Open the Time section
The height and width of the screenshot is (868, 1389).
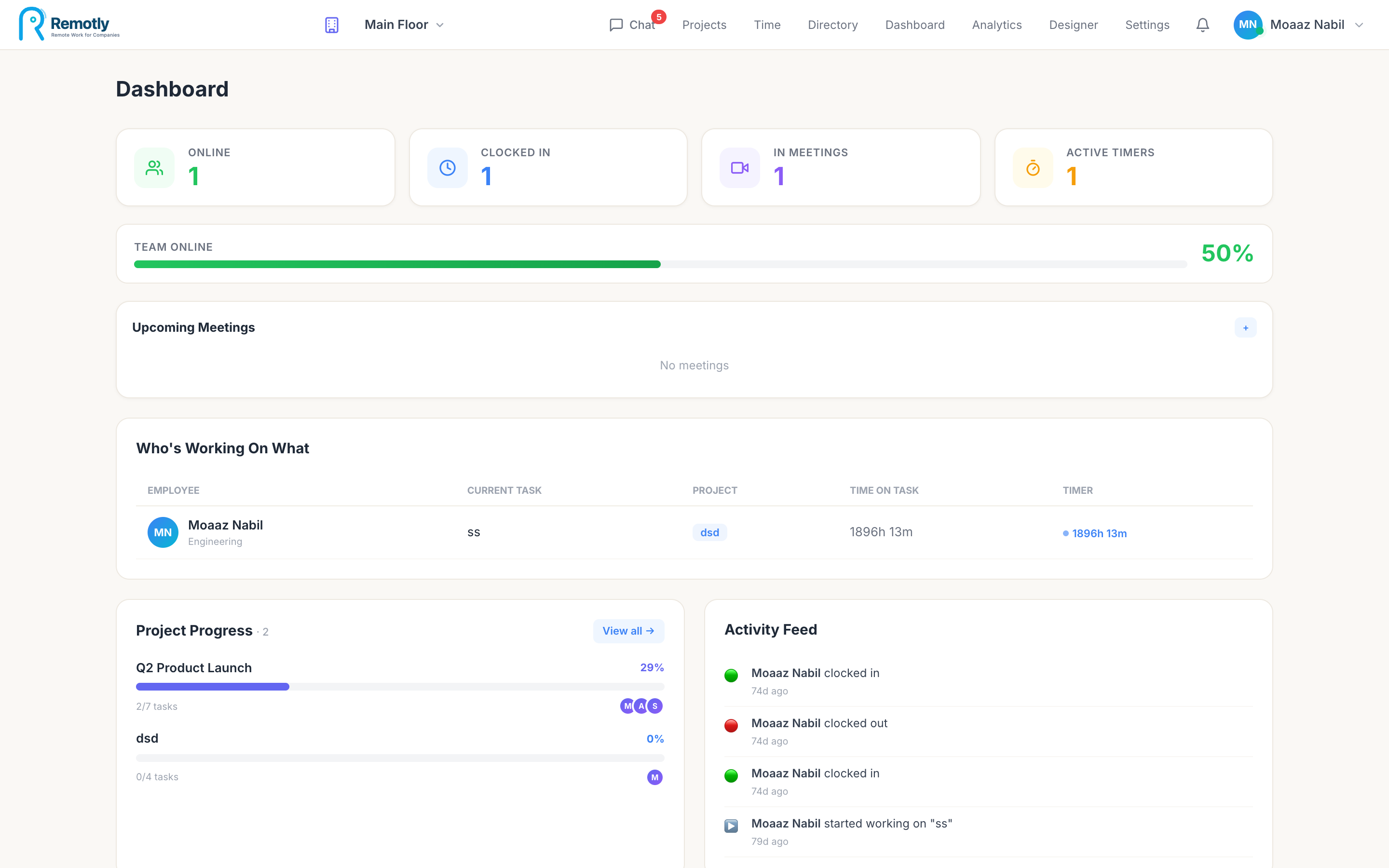tap(767, 25)
